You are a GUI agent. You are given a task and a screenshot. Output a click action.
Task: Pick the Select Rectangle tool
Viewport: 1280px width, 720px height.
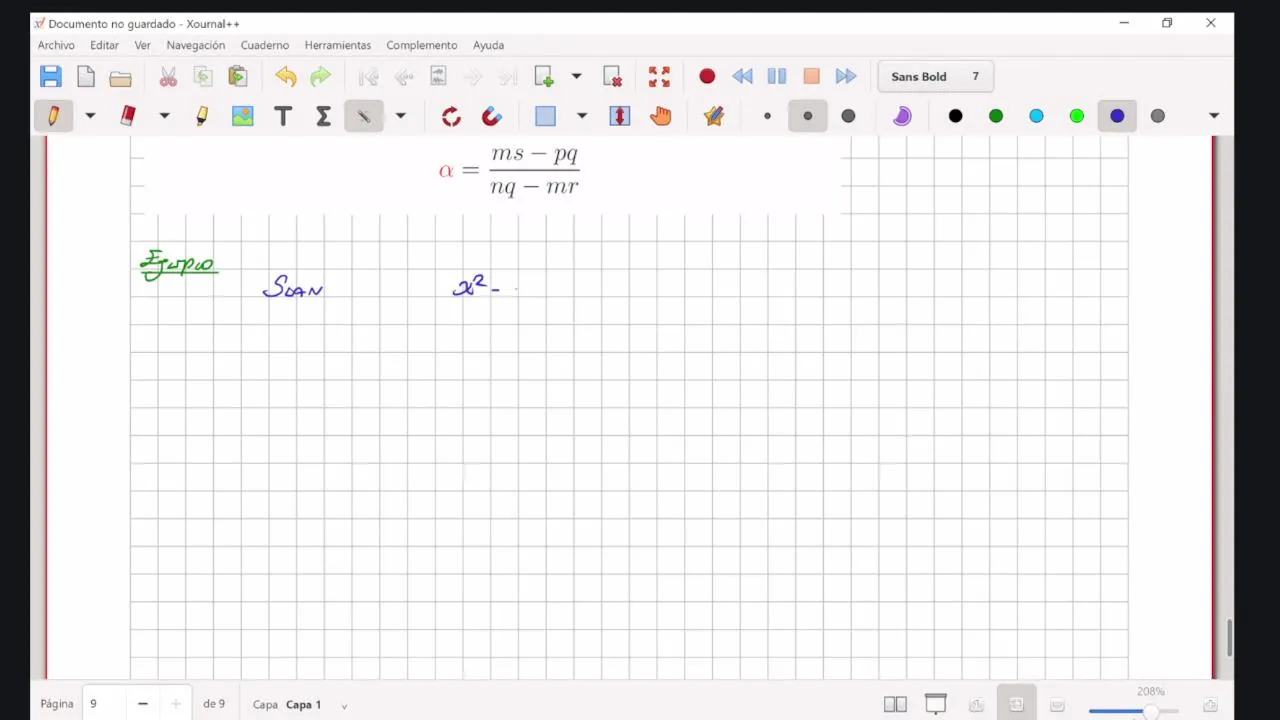(545, 116)
